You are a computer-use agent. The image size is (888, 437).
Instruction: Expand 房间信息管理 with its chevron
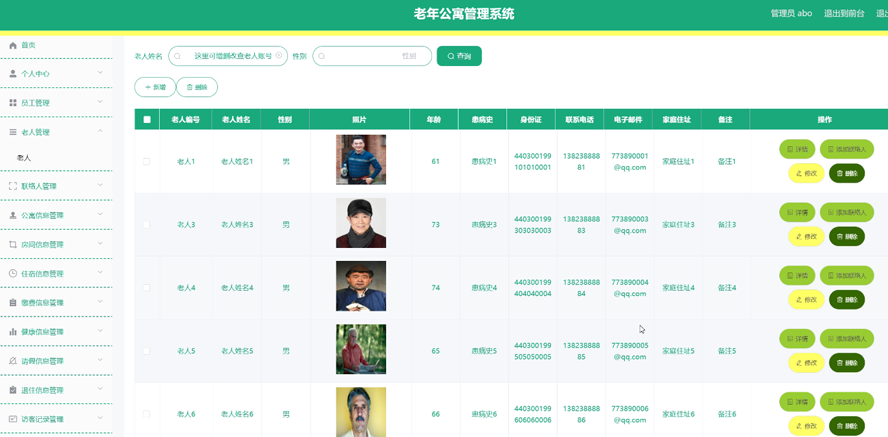point(100,243)
